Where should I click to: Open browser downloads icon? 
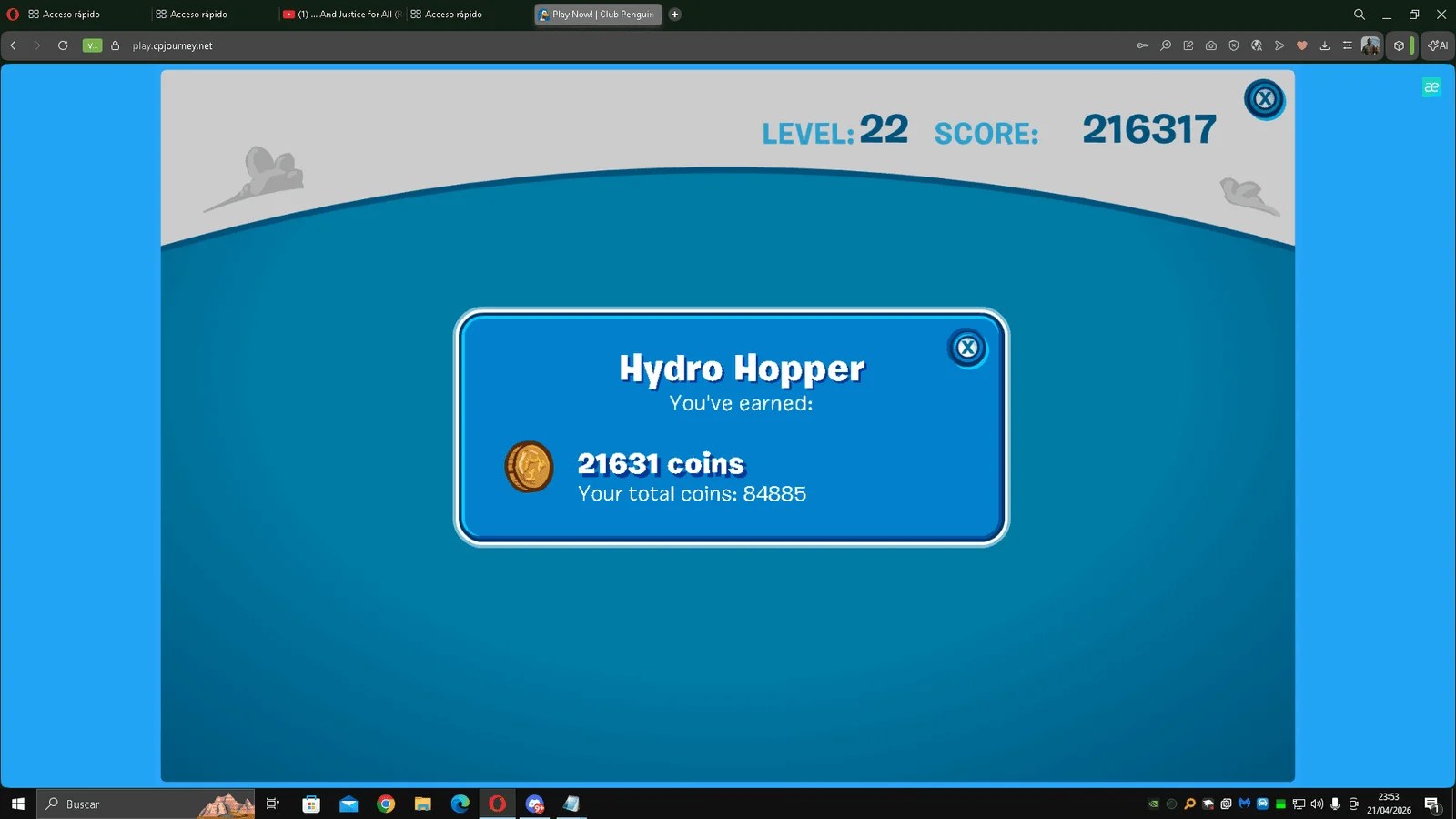click(x=1325, y=45)
